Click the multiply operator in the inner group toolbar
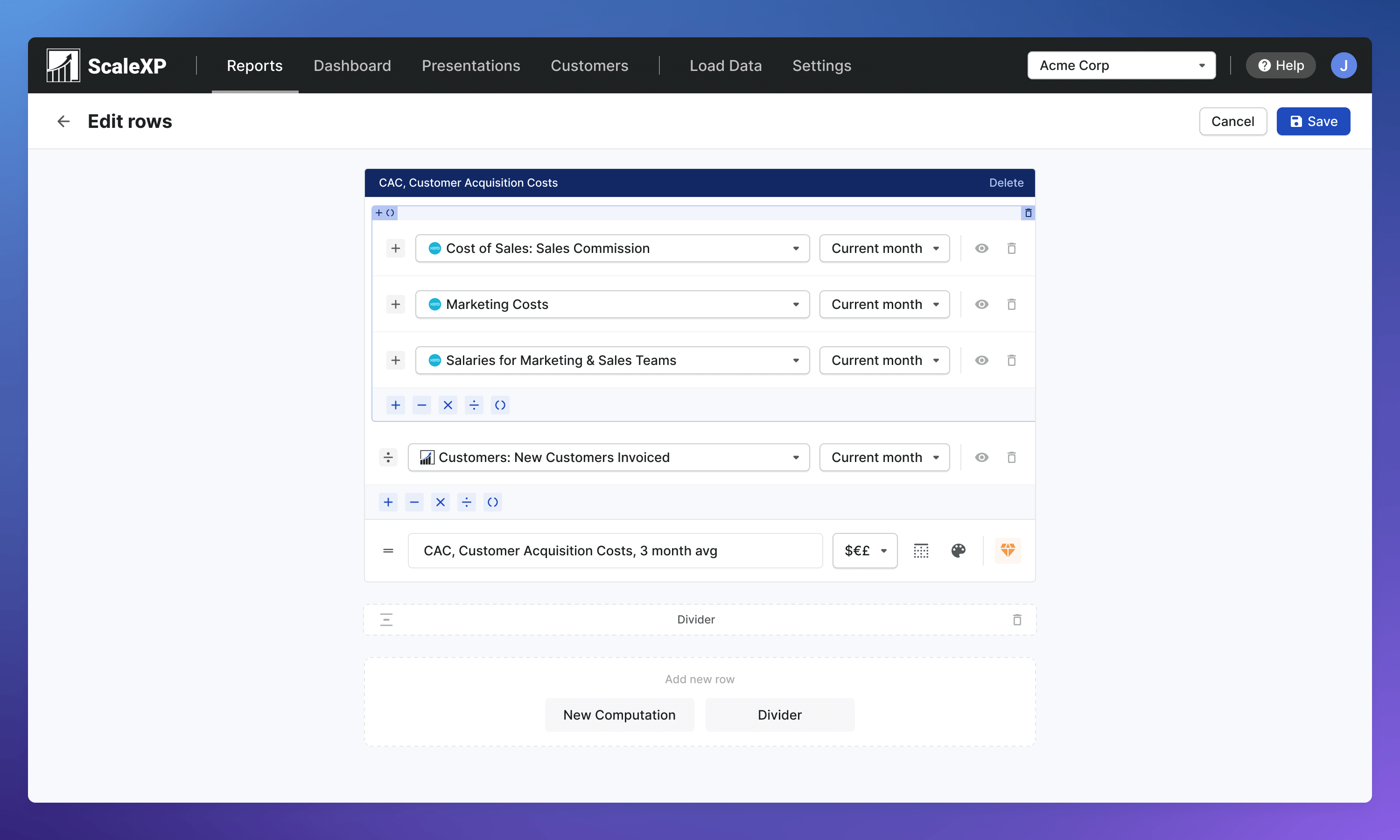 (x=448, y=405)
